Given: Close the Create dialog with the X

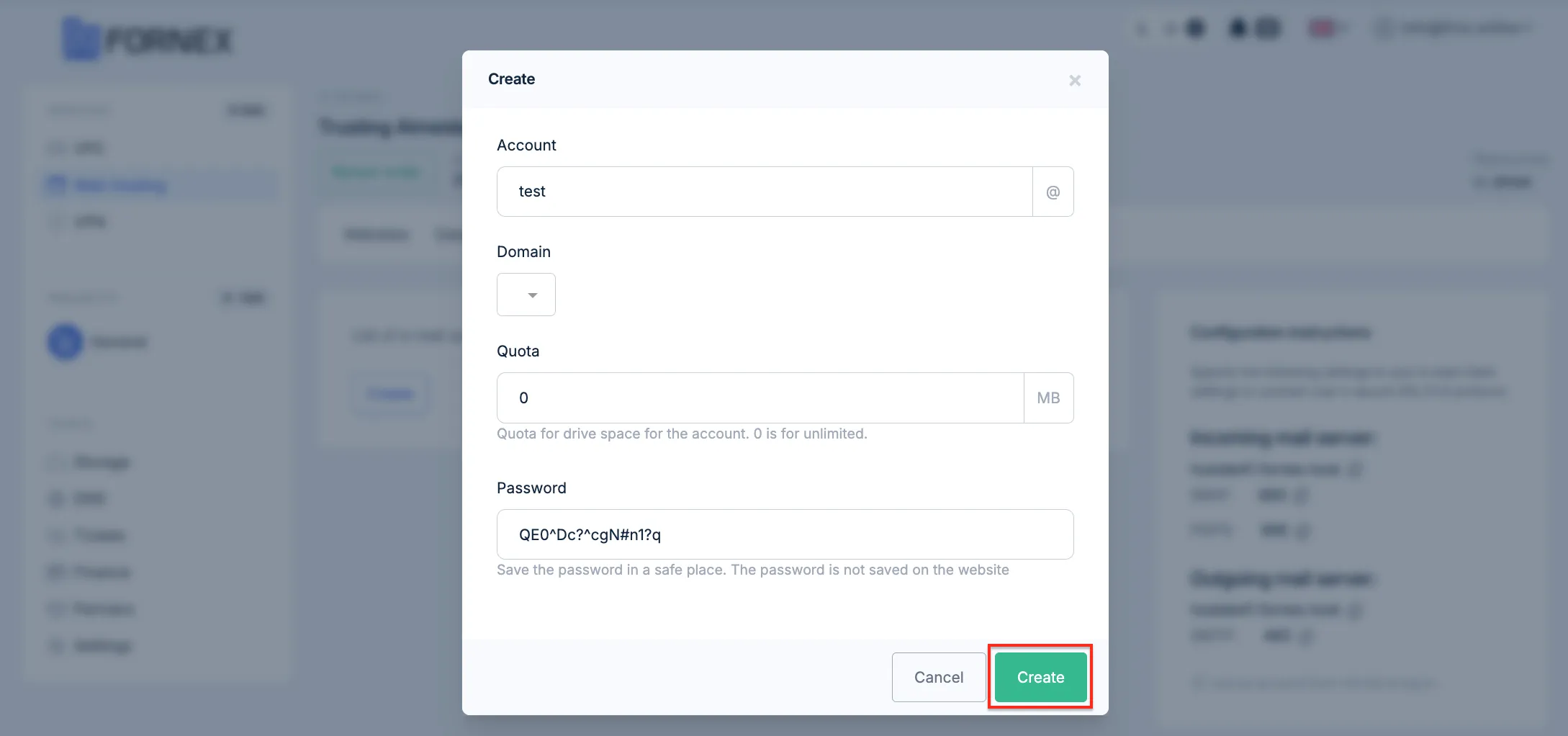Looking at the screenshot, I should [1075, 81].
